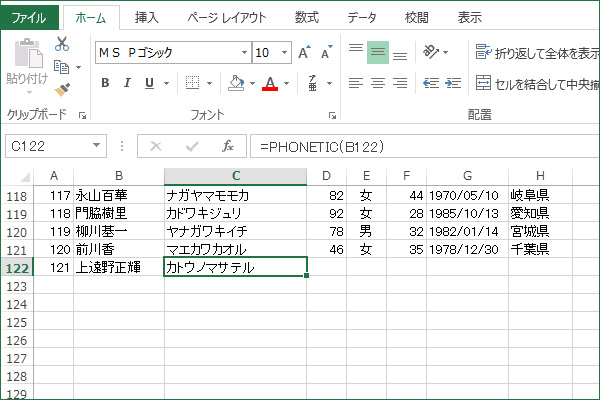Screen dimensions: 600x400
Task: Open phonetic guide dropdown arrow
Action: coord(329,83)
